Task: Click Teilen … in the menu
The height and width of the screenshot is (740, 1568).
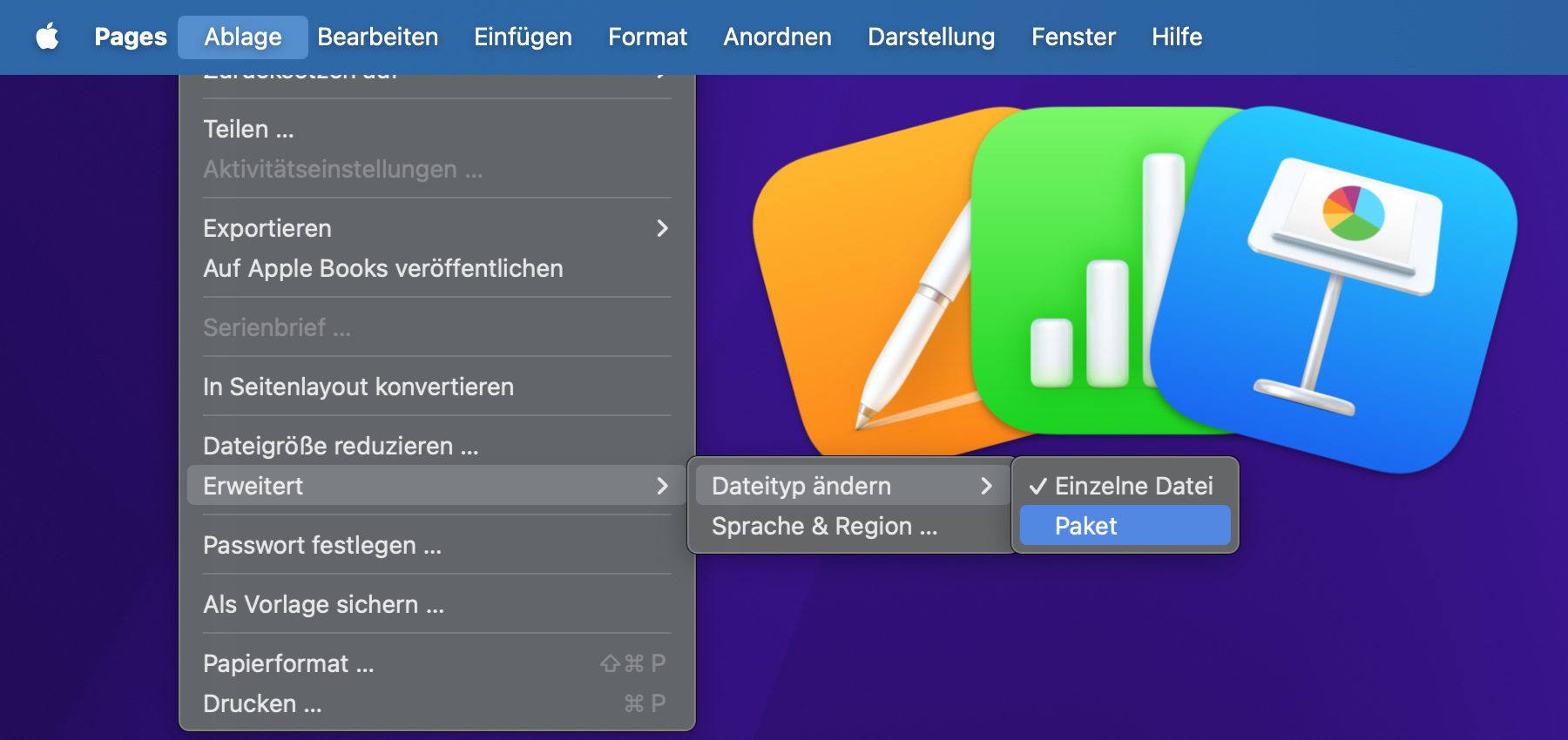Action: click(248, 129)
